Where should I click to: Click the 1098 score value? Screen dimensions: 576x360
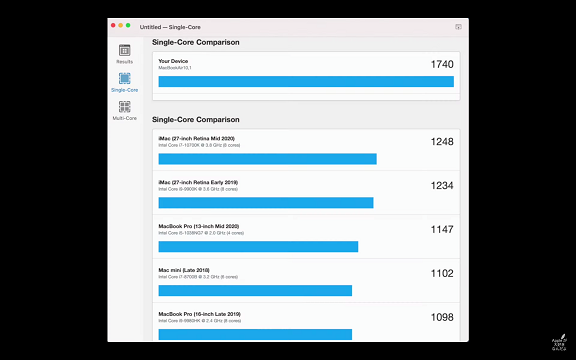[x=442, y=317]
